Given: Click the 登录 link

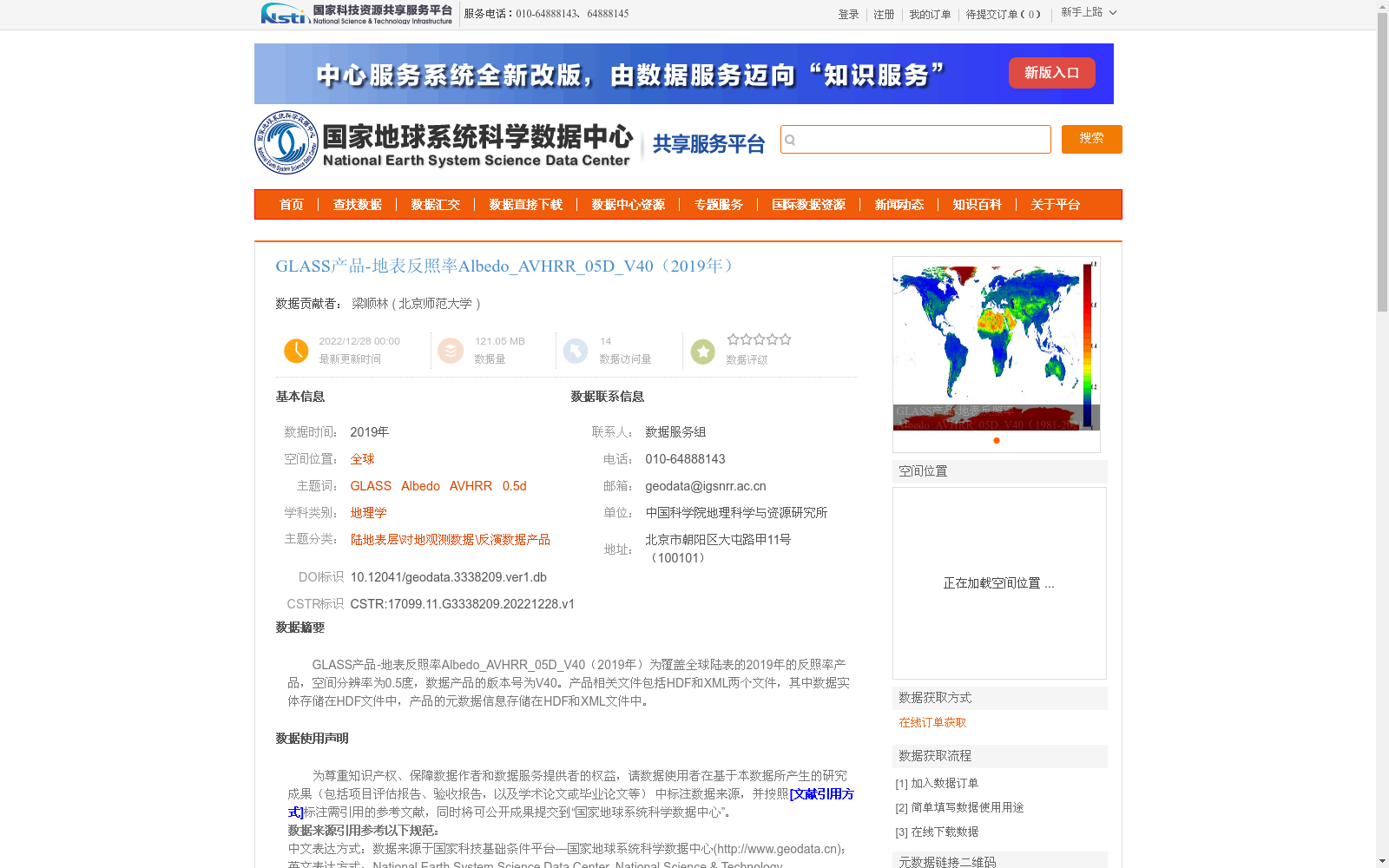Looking at the screenshot, I should [848, 15].
